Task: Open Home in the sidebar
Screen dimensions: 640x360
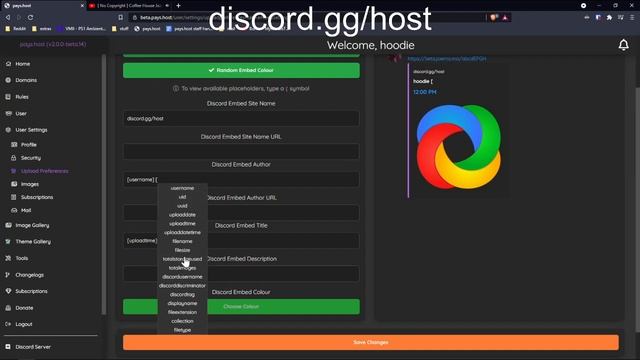Action: [18, 64]
